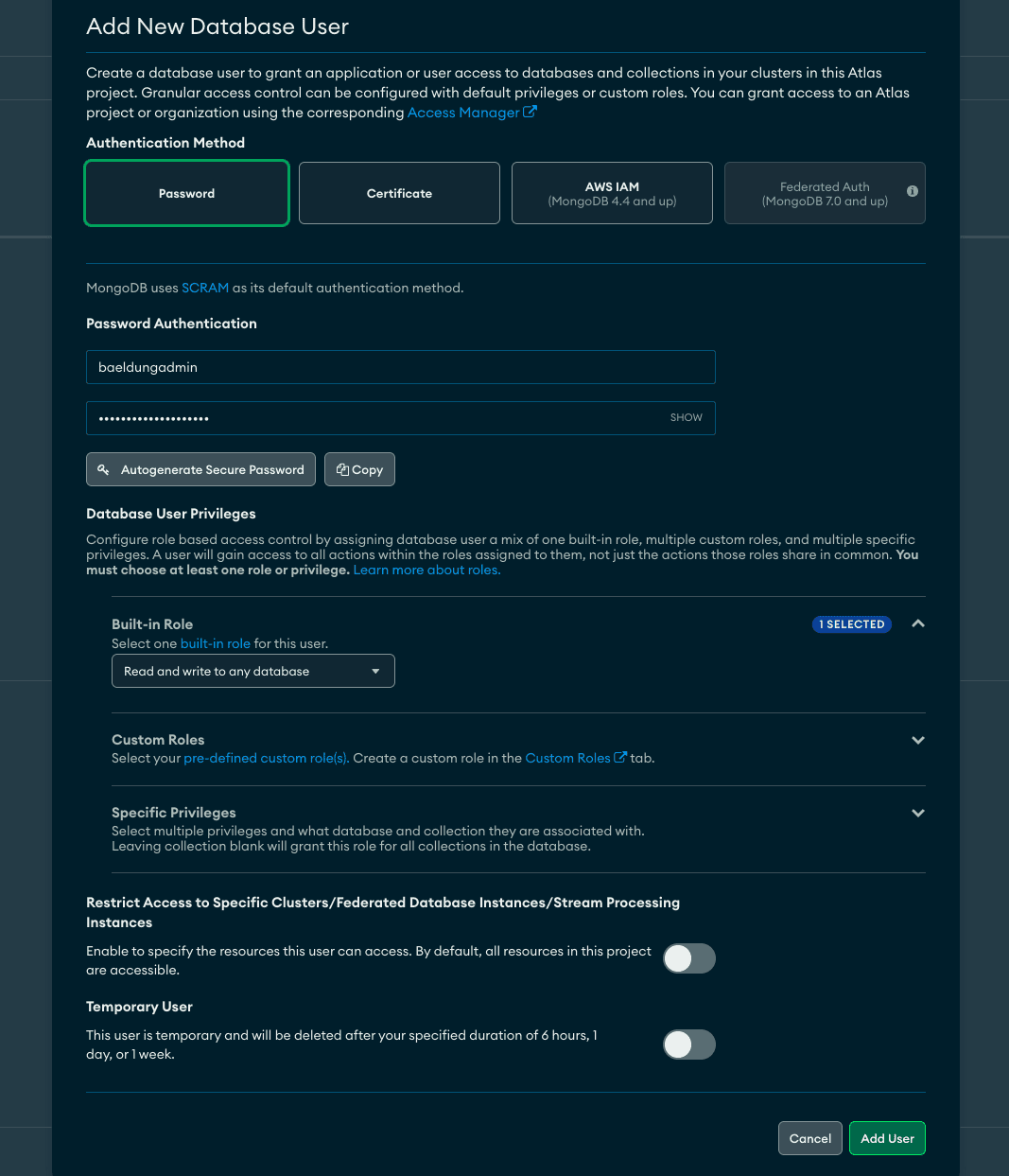Cancel adding the database user
This screenshot has width=1009, height=1176.
point(810,1138)
